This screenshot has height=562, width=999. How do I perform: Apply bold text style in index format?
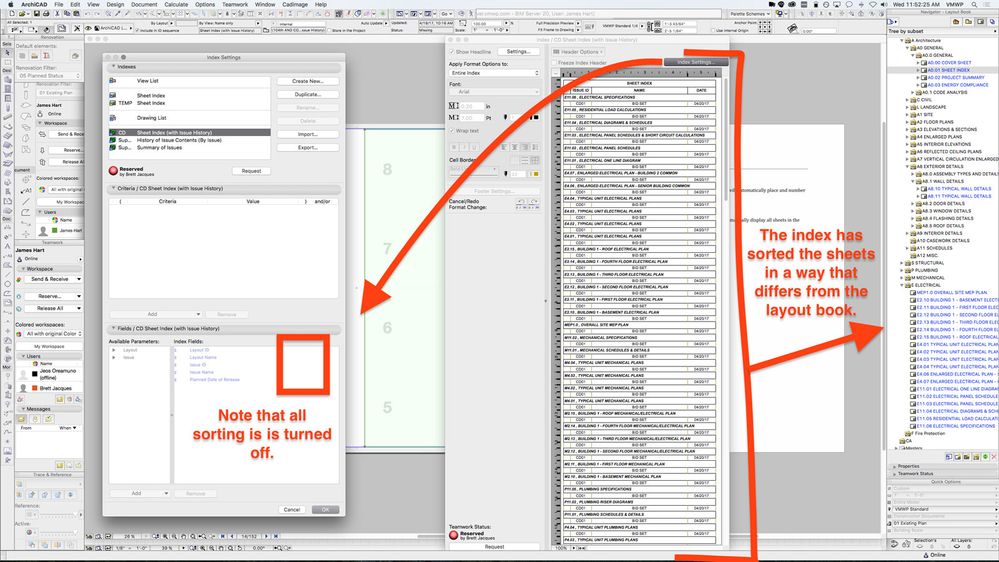pos(454,147)
